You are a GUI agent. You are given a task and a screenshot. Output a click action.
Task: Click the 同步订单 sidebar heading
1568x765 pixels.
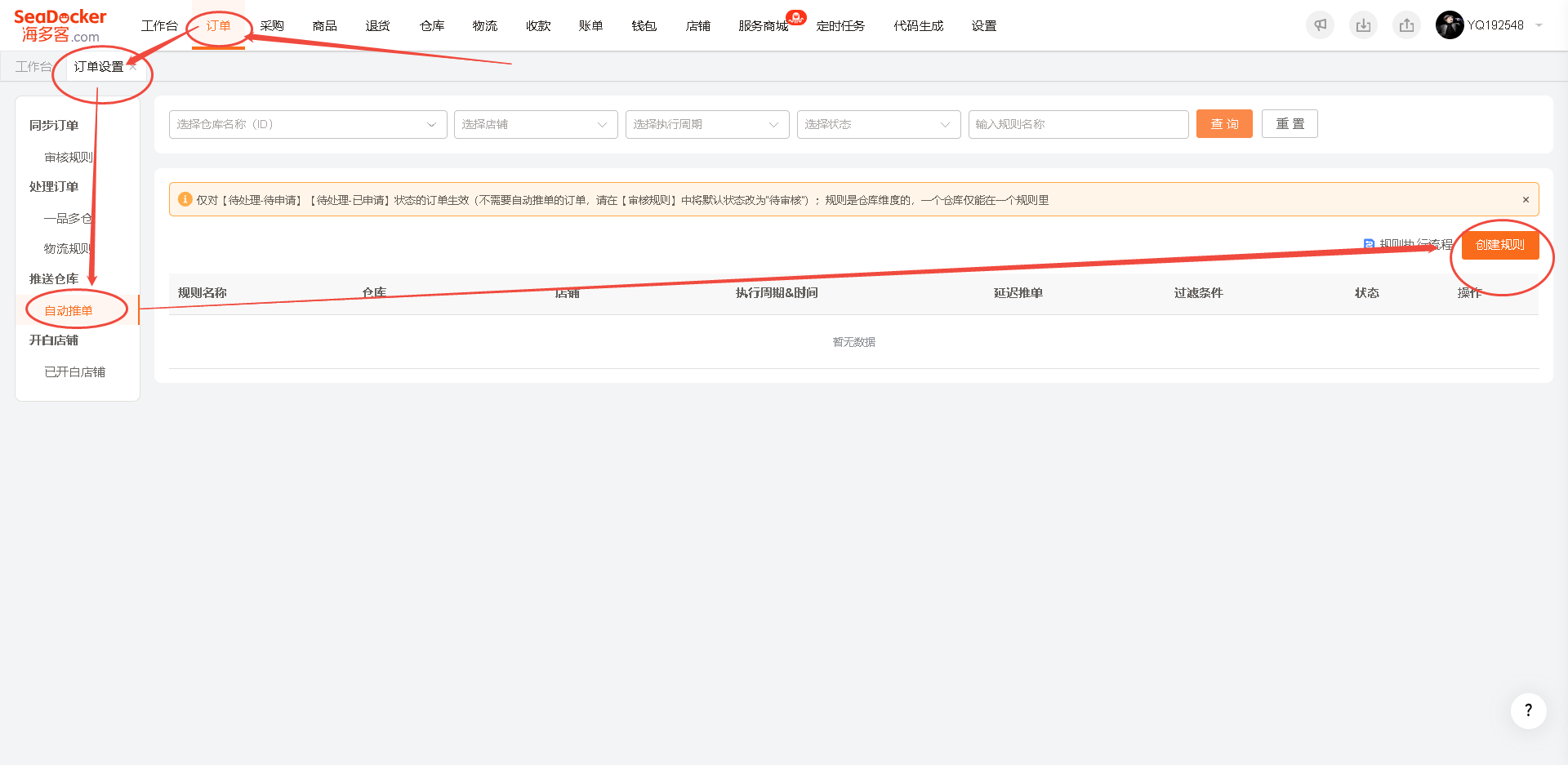pyautogui.click(x=54, y=125)
